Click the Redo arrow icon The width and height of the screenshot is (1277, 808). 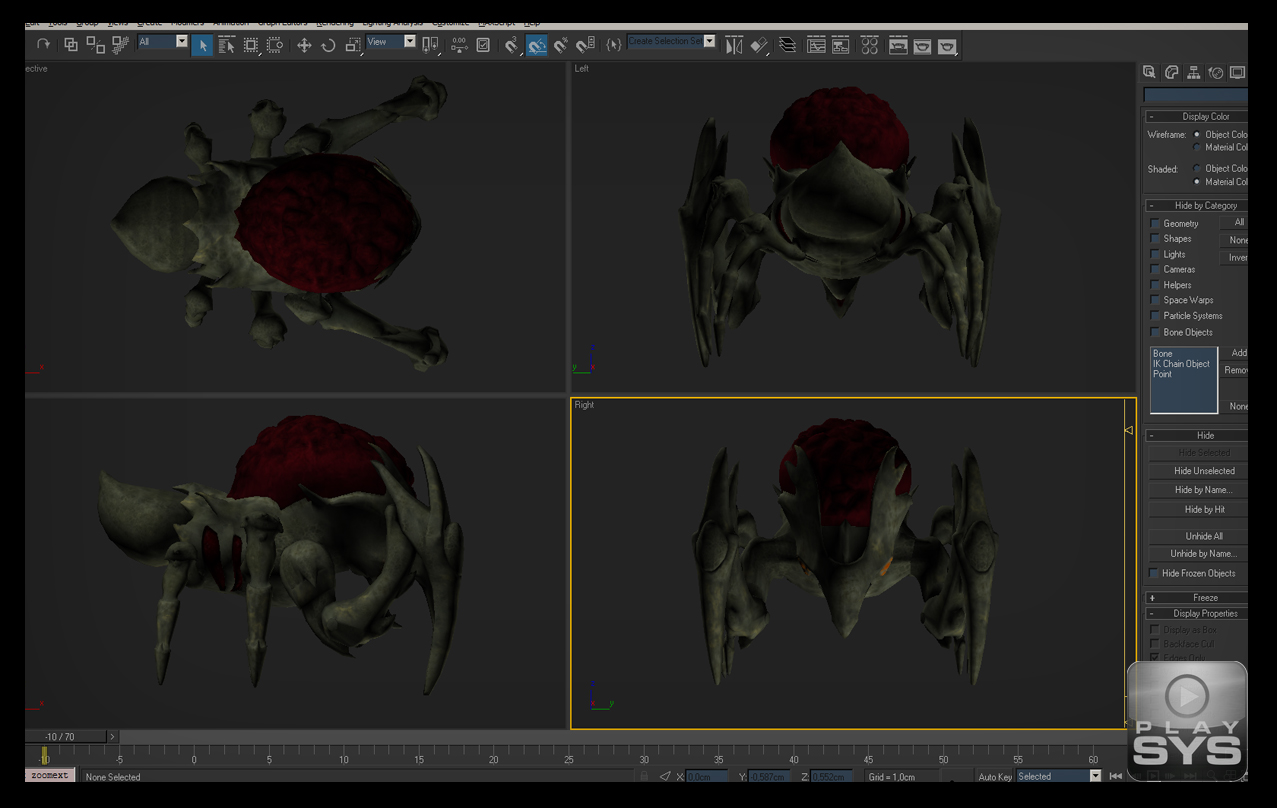click(x=43, y=44)
